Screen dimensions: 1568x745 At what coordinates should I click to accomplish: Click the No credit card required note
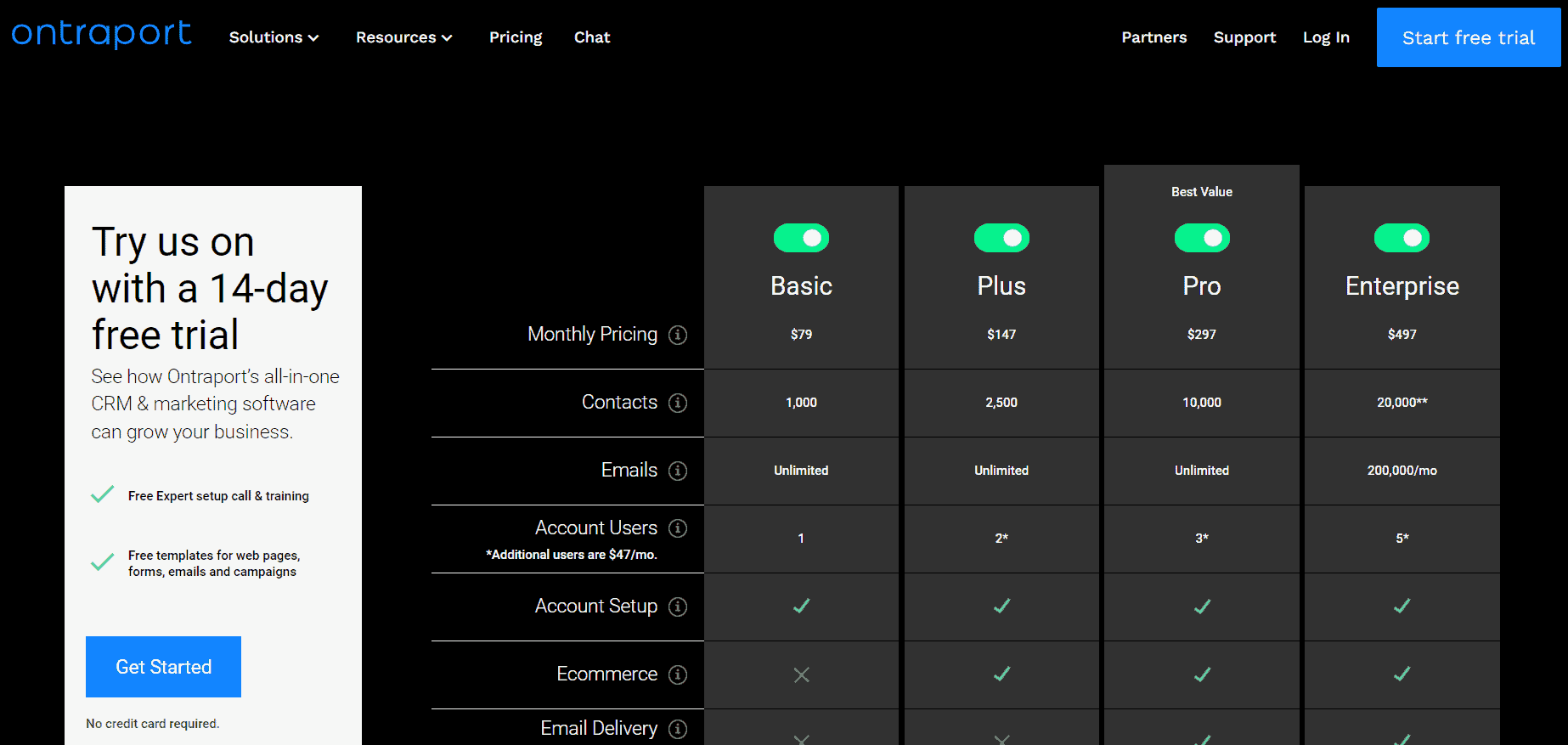(x=153, y=724)
